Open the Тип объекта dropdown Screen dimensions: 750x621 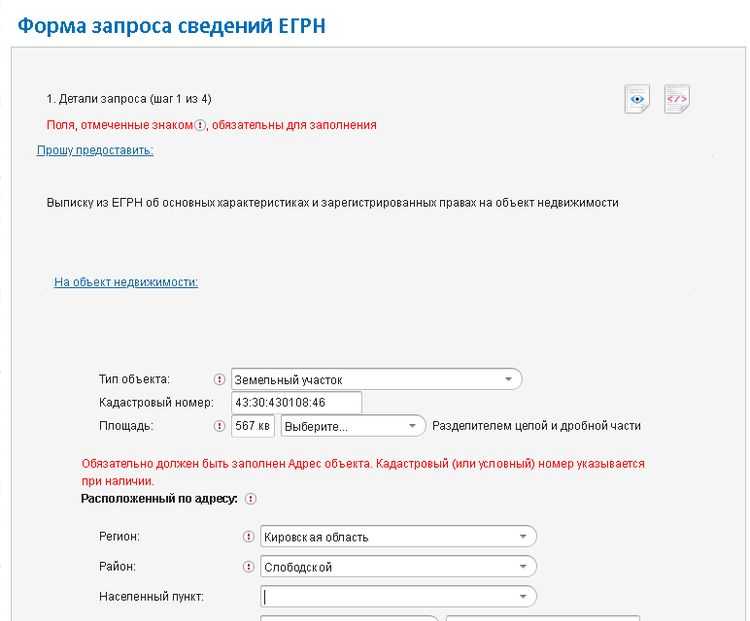(x=376, y=380)
